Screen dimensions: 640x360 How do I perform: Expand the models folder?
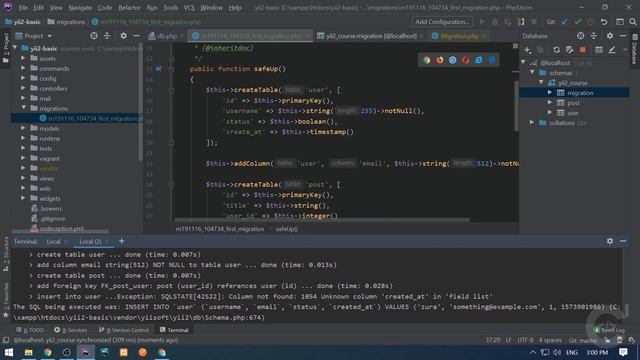23,128
